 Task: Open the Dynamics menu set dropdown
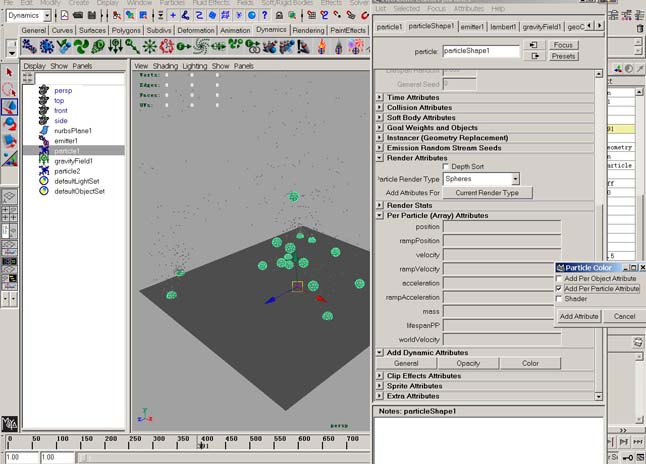click(x=47, y=16)
